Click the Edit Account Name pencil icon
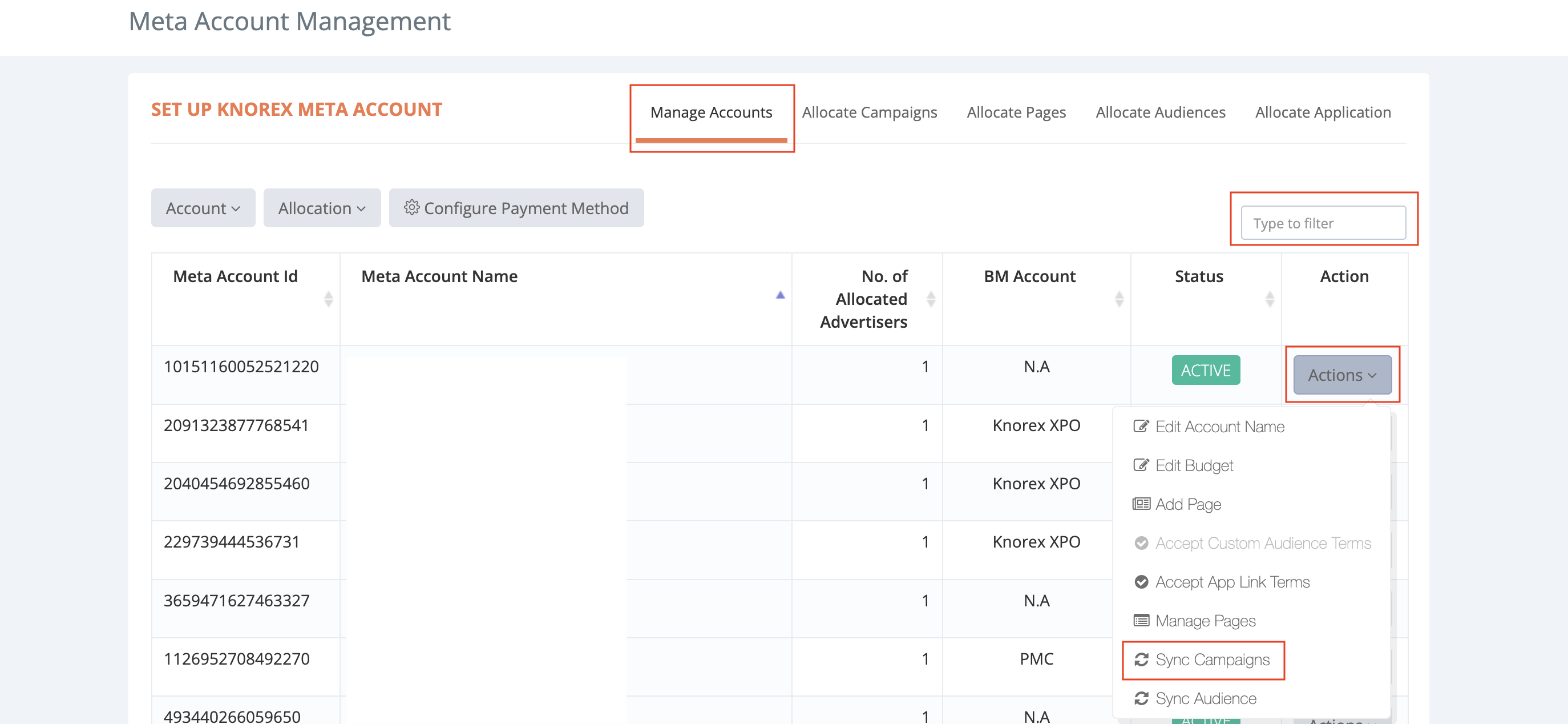Viewport: 1568px width, 724px height. click(1141, 427)
